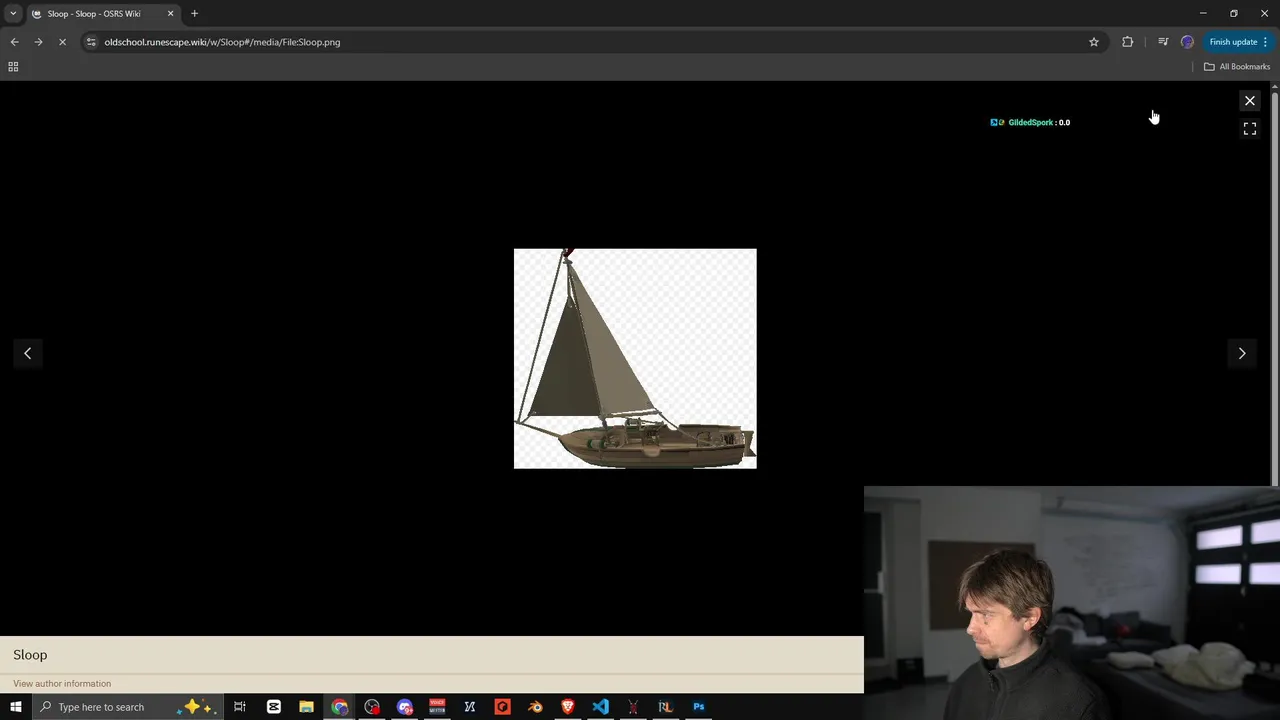Viewport: 1280px width, 720px height.
Task: Open the apps grid in bookmarks bar
Action: point(13,67)
